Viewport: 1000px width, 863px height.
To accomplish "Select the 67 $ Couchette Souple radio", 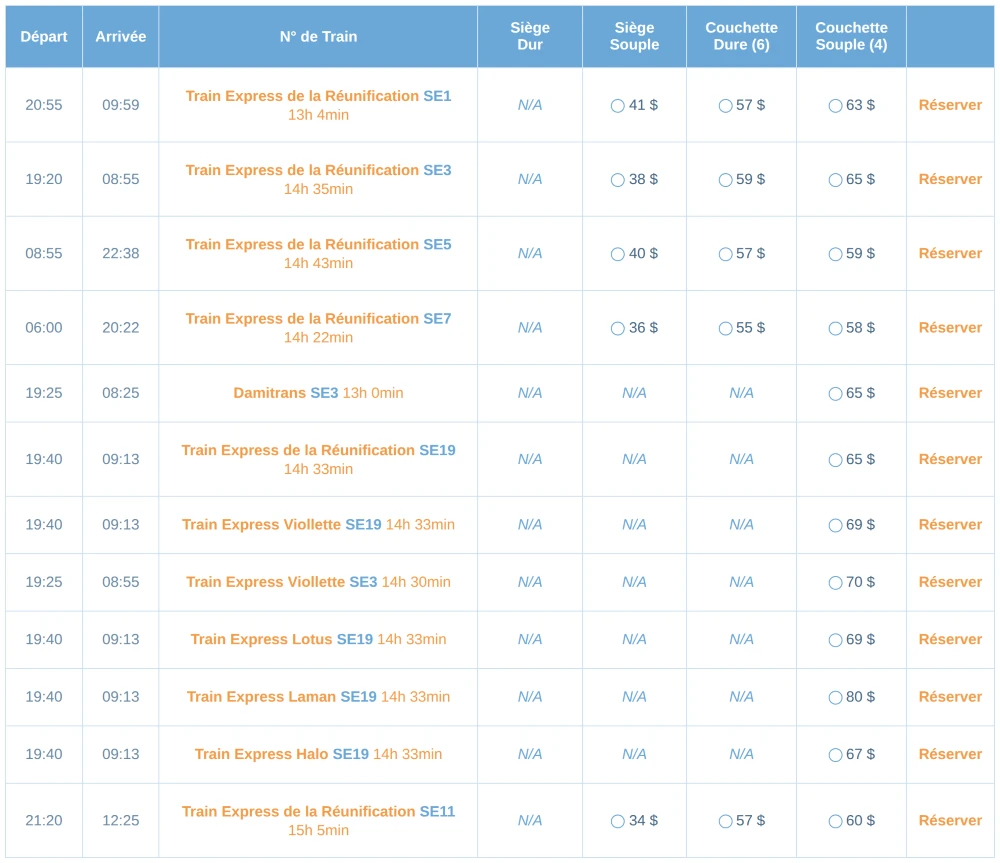I will [x=835, y=755].
